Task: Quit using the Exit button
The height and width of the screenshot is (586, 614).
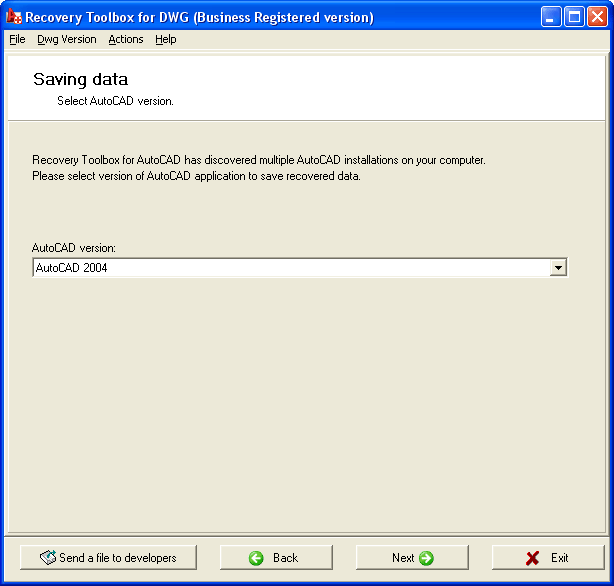Action: pos(548,557)
